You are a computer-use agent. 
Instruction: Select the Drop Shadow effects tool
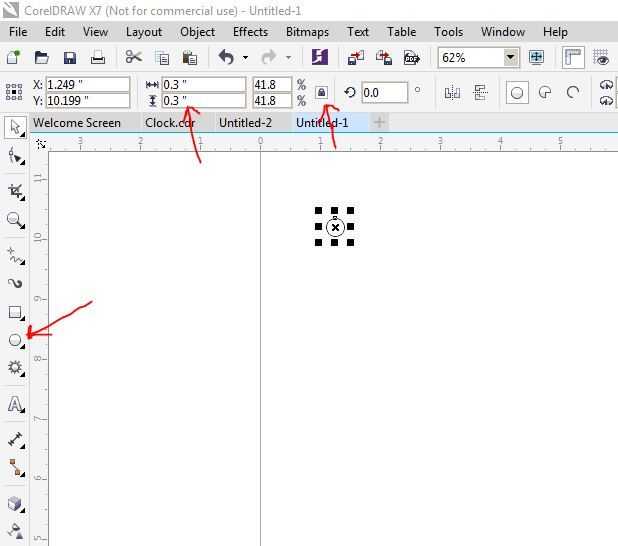15,503
